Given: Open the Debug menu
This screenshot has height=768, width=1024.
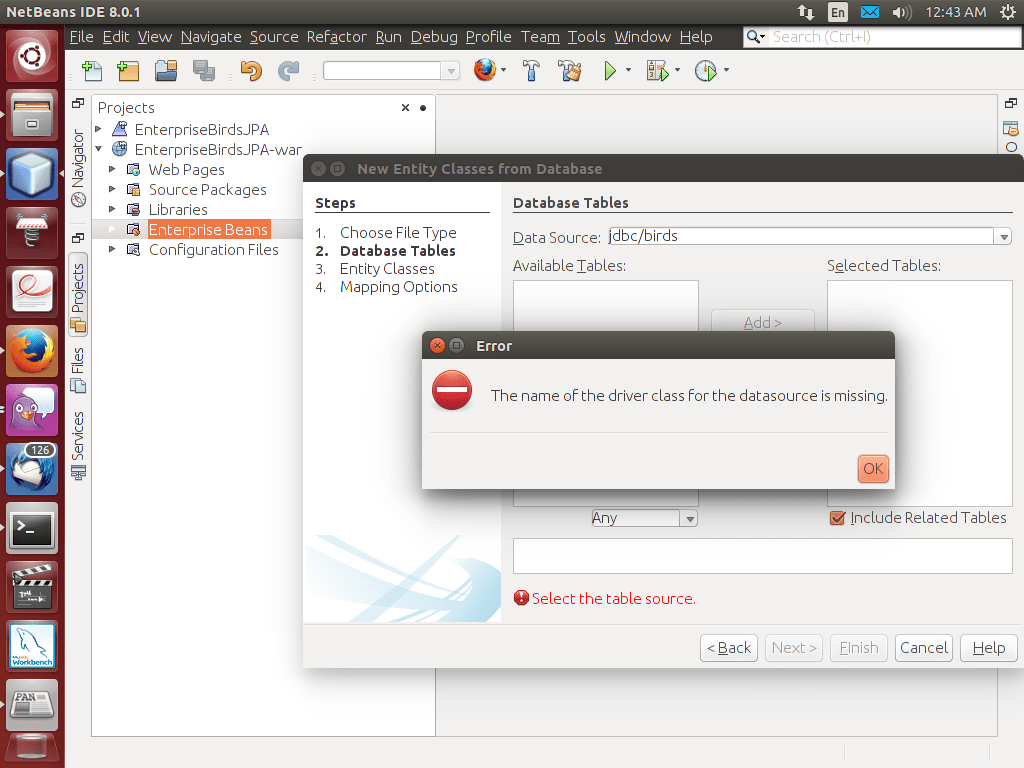Looking at the screenshot, I should point(434,37).
